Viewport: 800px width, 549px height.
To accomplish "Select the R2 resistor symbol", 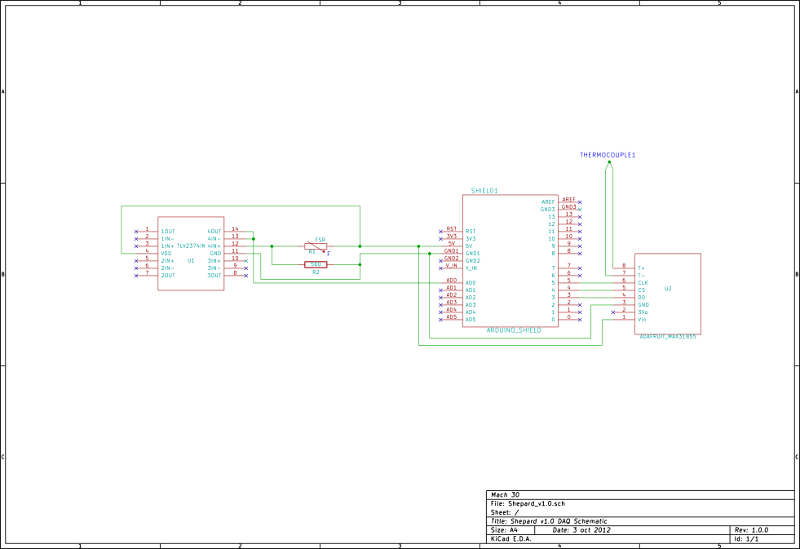I will (x=315, y=265).
